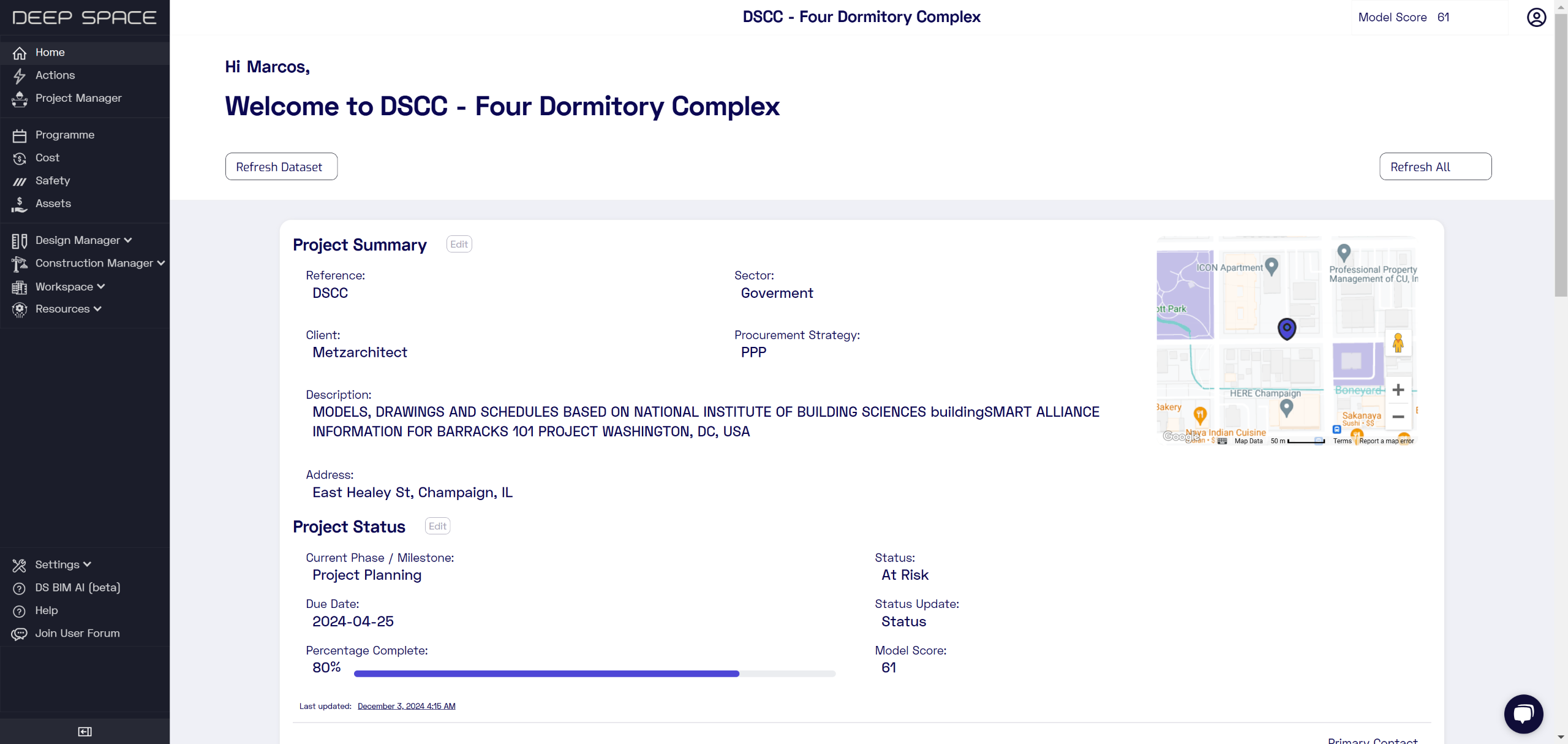The height and width of the screenshot is (744, 1568).
Task: Click the Safety icon in sidebar
Action: [x=20, y=181]
